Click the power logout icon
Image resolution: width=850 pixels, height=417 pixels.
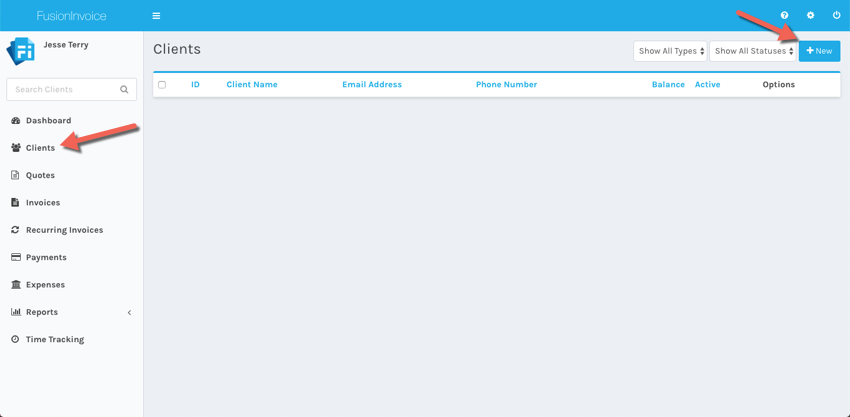pyautogui.click(x=836, y=16)
